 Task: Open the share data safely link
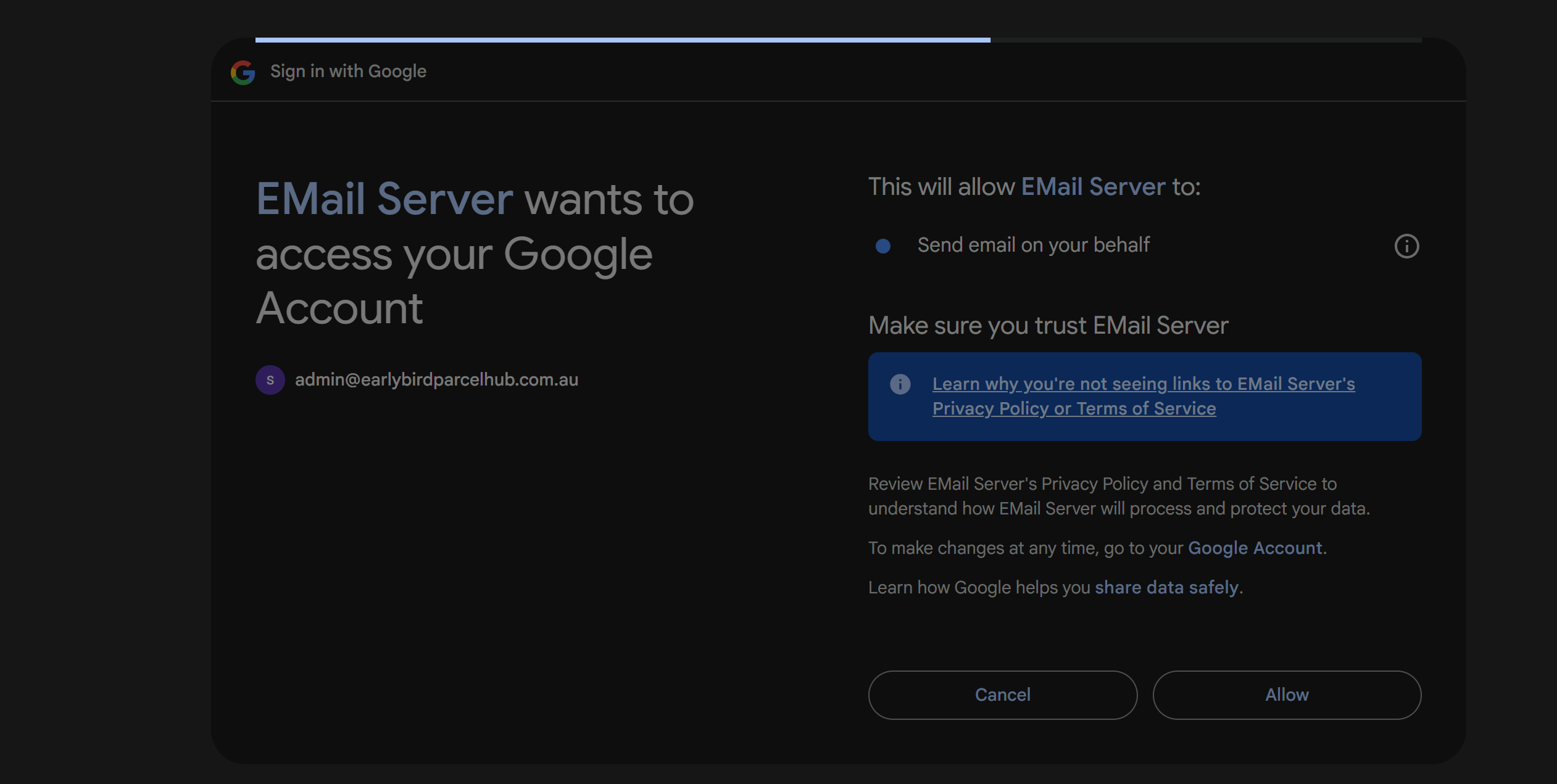[x=1166, y=587]
